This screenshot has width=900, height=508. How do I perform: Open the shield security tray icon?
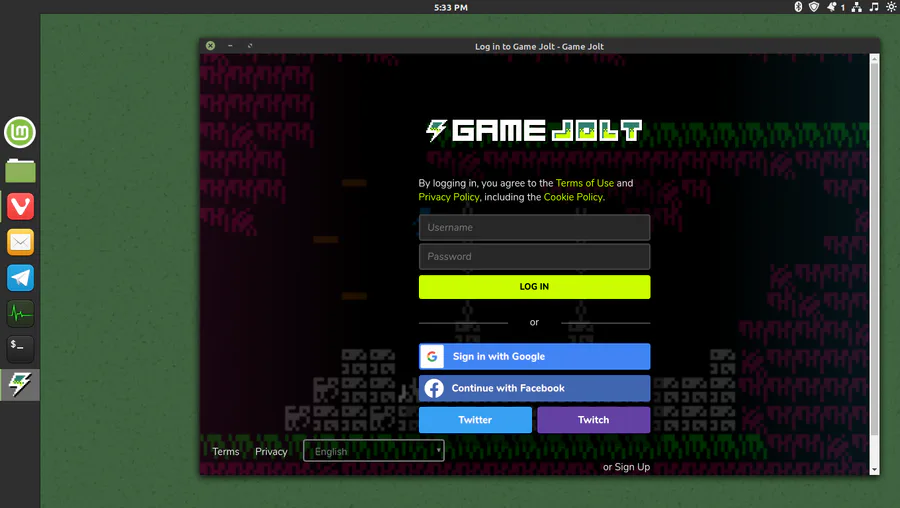(x=814, y=7)
